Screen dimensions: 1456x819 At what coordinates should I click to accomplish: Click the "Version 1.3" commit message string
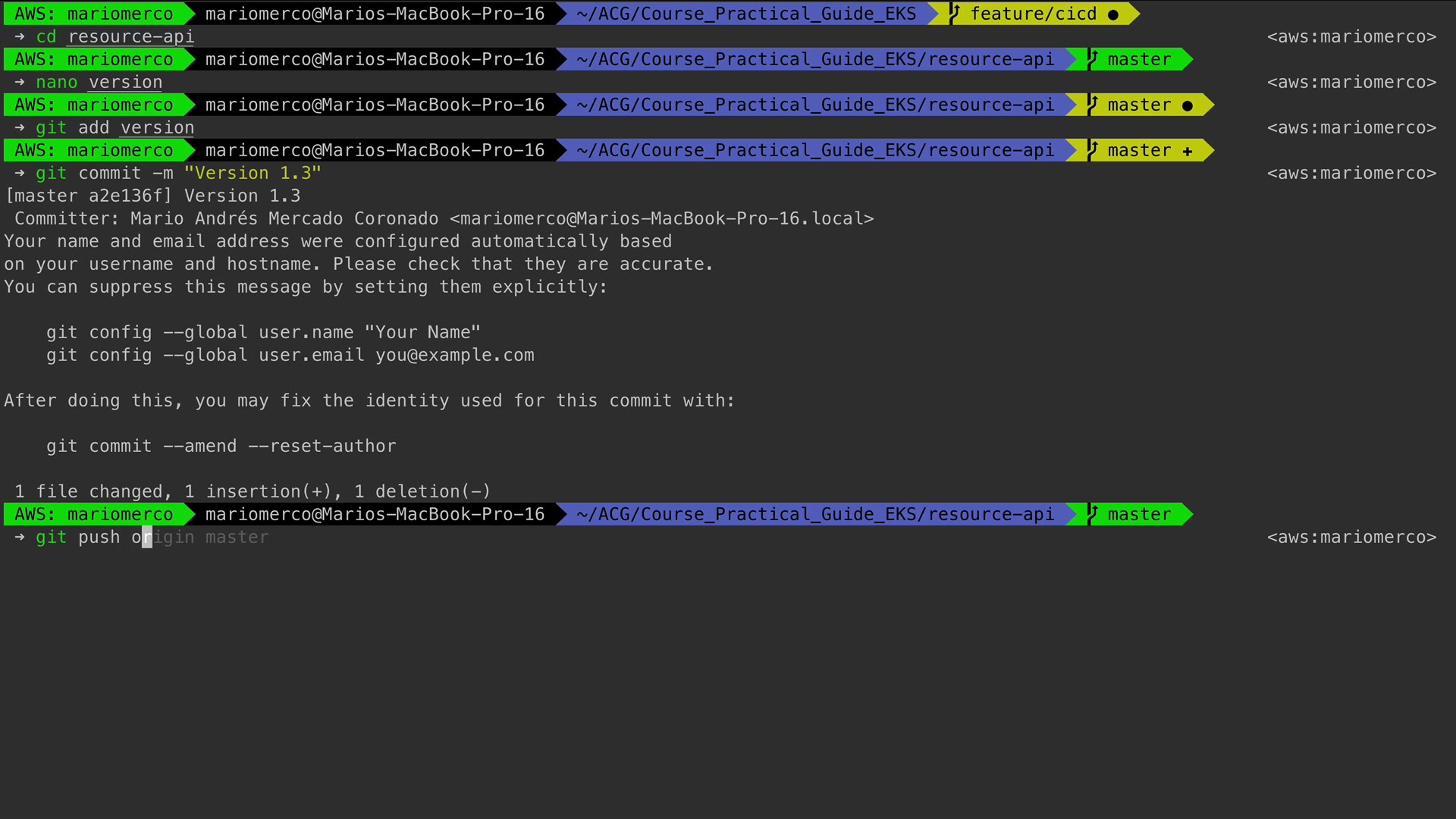coord(253,173)
